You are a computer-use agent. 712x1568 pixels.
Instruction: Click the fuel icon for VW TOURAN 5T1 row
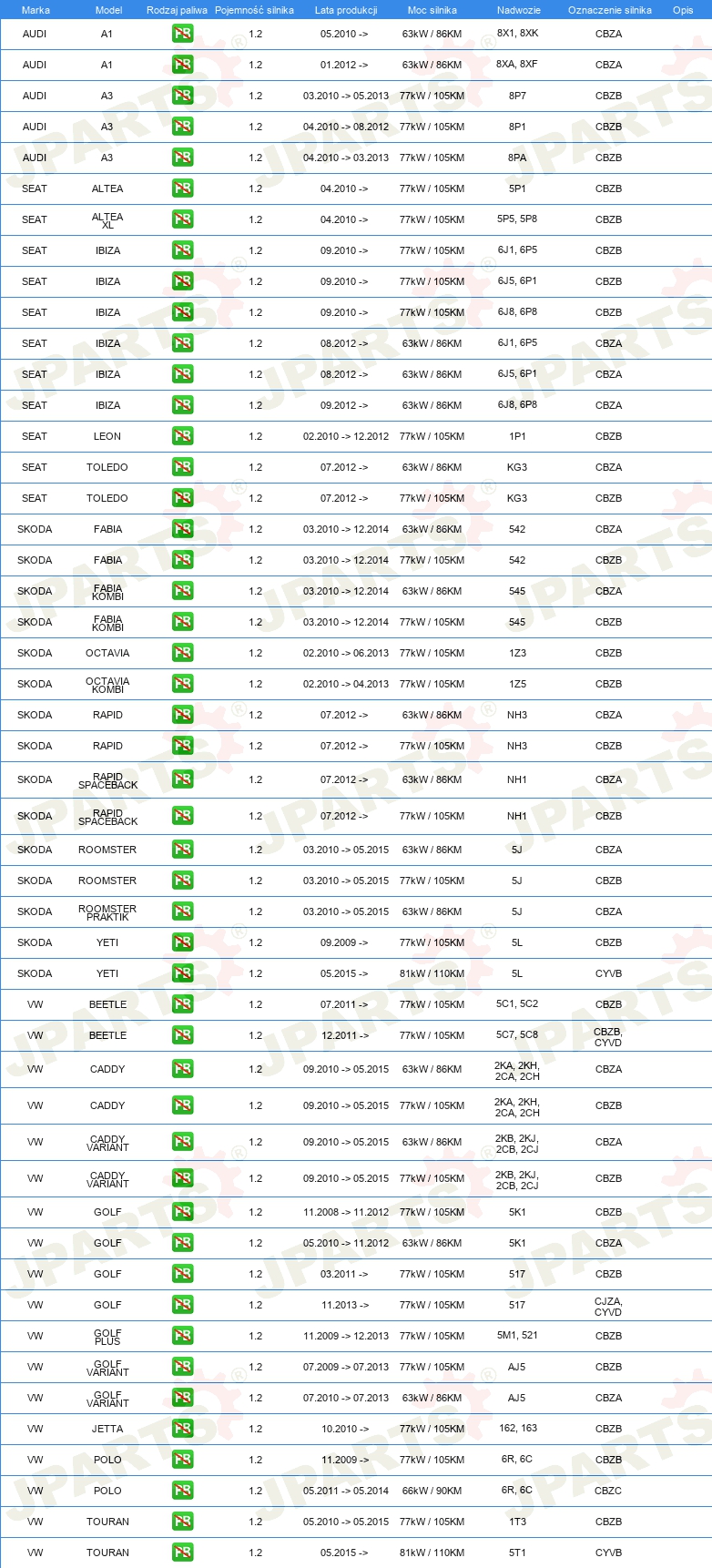[182, 1553]
